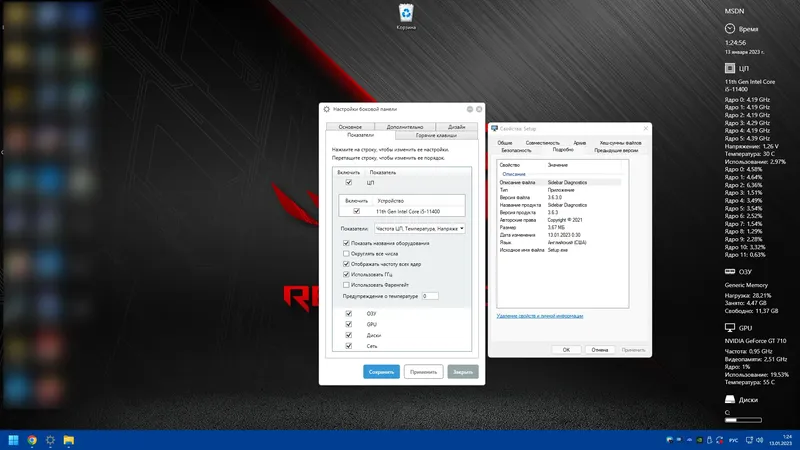This screenshot has height=450, width=800.
Task: Switch input language via РУС indicator
Action: coord(734,440)
